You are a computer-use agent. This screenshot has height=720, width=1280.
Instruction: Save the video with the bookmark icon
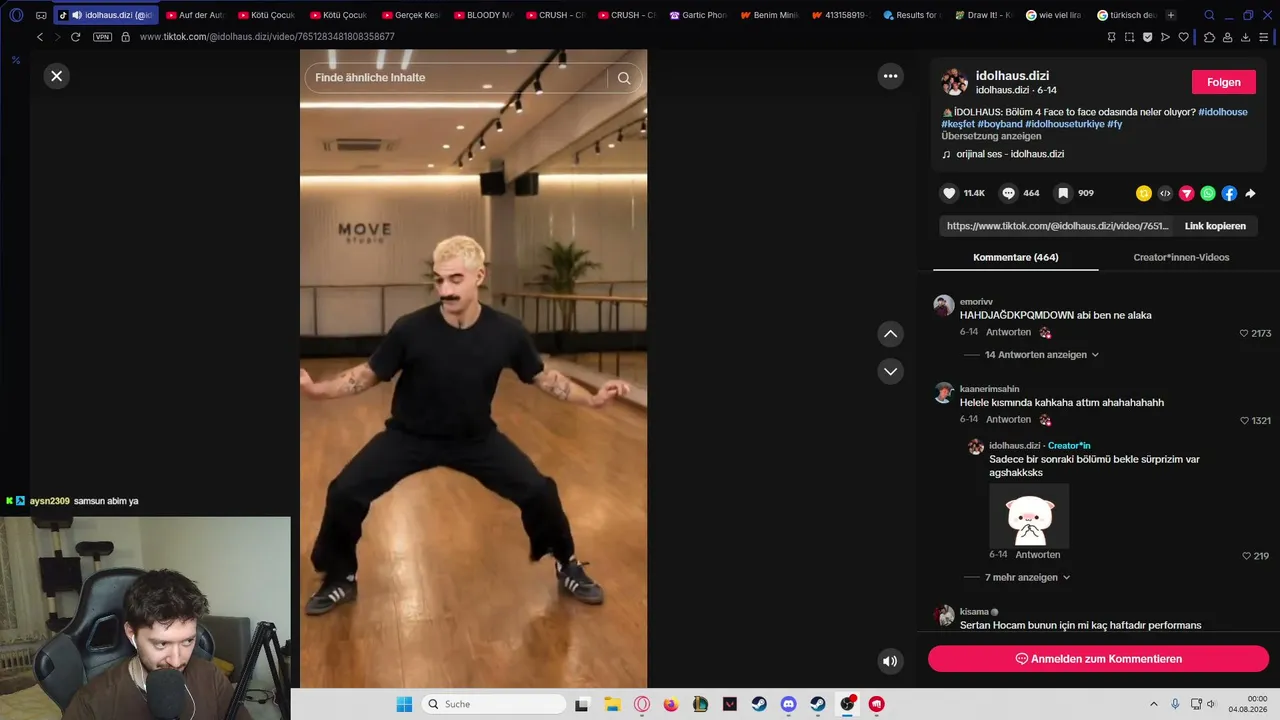pos(1063,193)
